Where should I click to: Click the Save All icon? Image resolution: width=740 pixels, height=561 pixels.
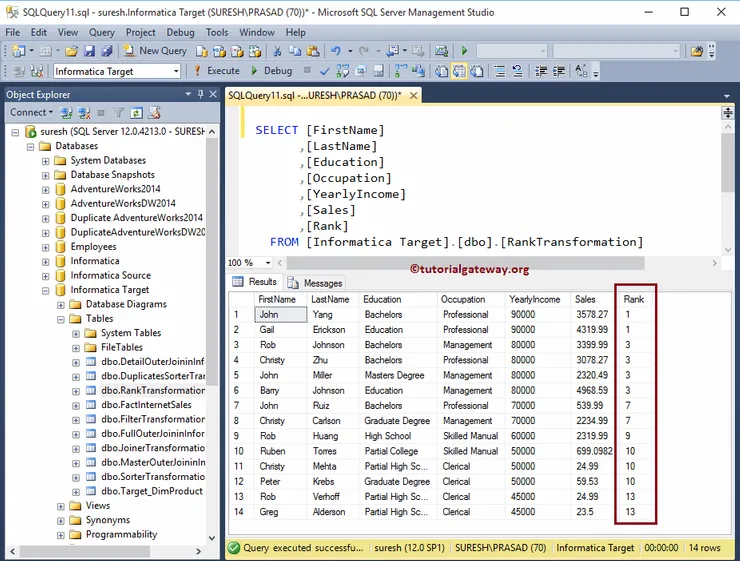(x=107, y=51)
